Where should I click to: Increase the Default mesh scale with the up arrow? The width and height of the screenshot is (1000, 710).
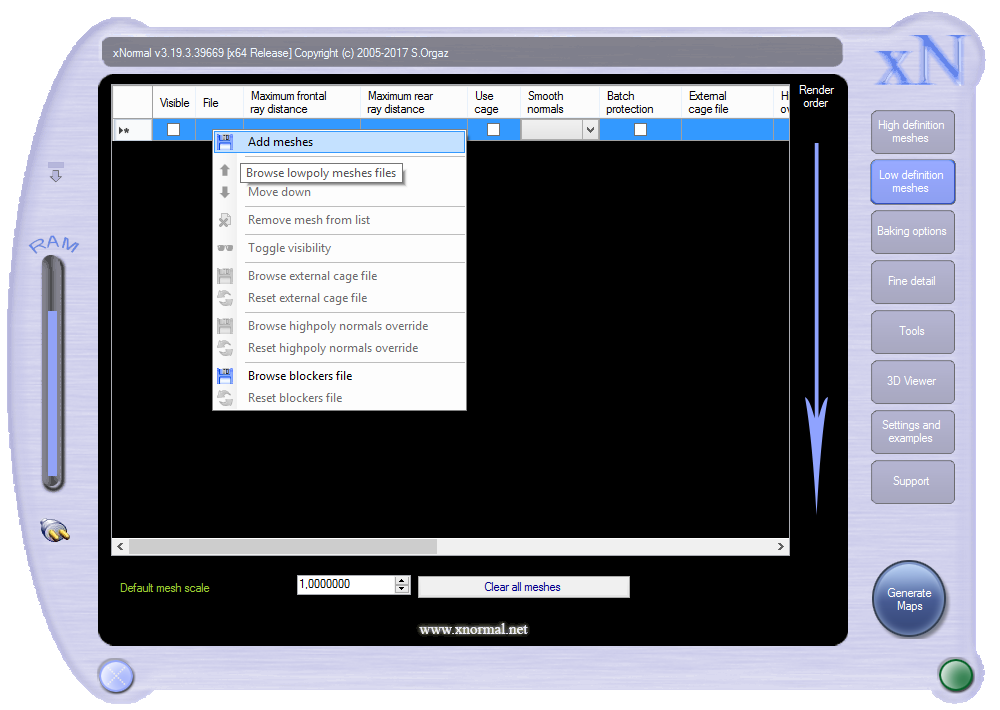point(402,580)
